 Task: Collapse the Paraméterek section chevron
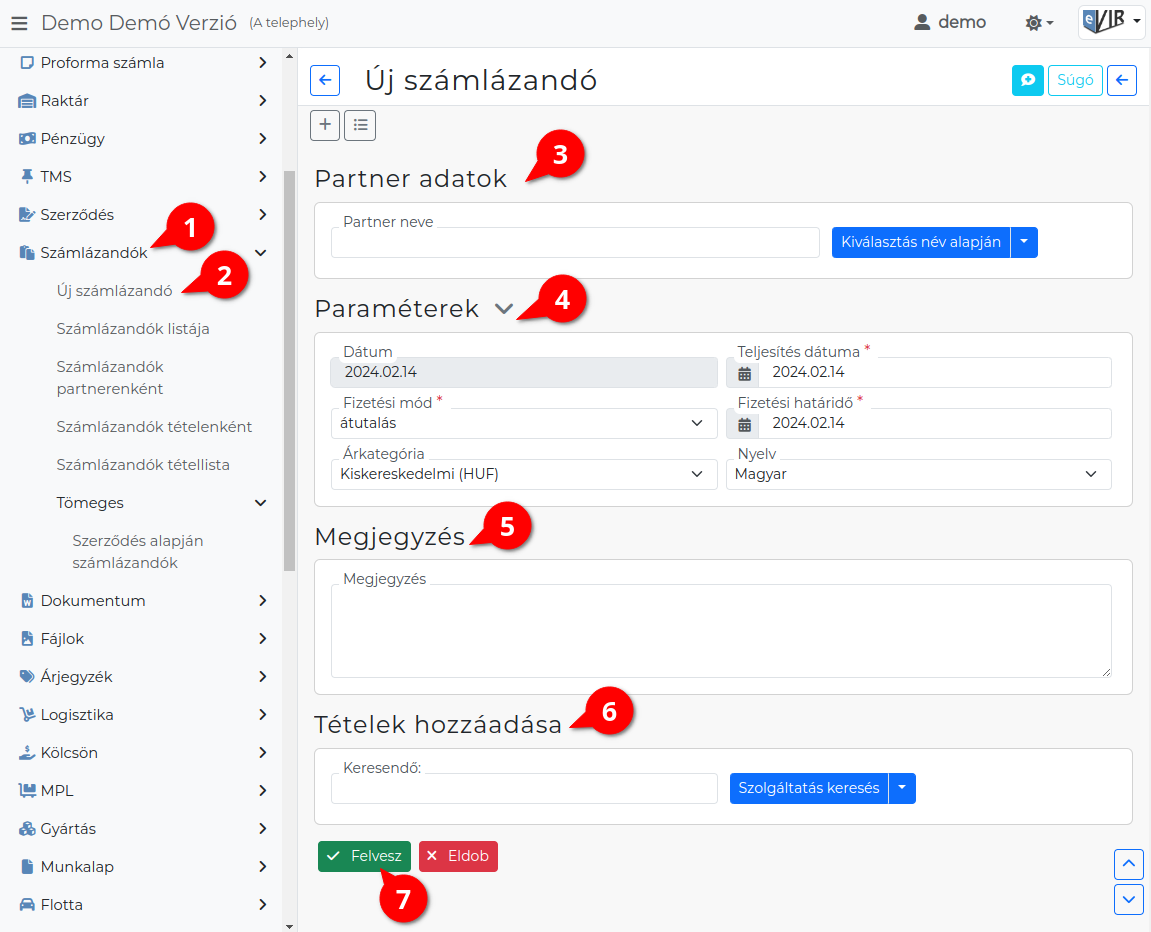(504, 309)
